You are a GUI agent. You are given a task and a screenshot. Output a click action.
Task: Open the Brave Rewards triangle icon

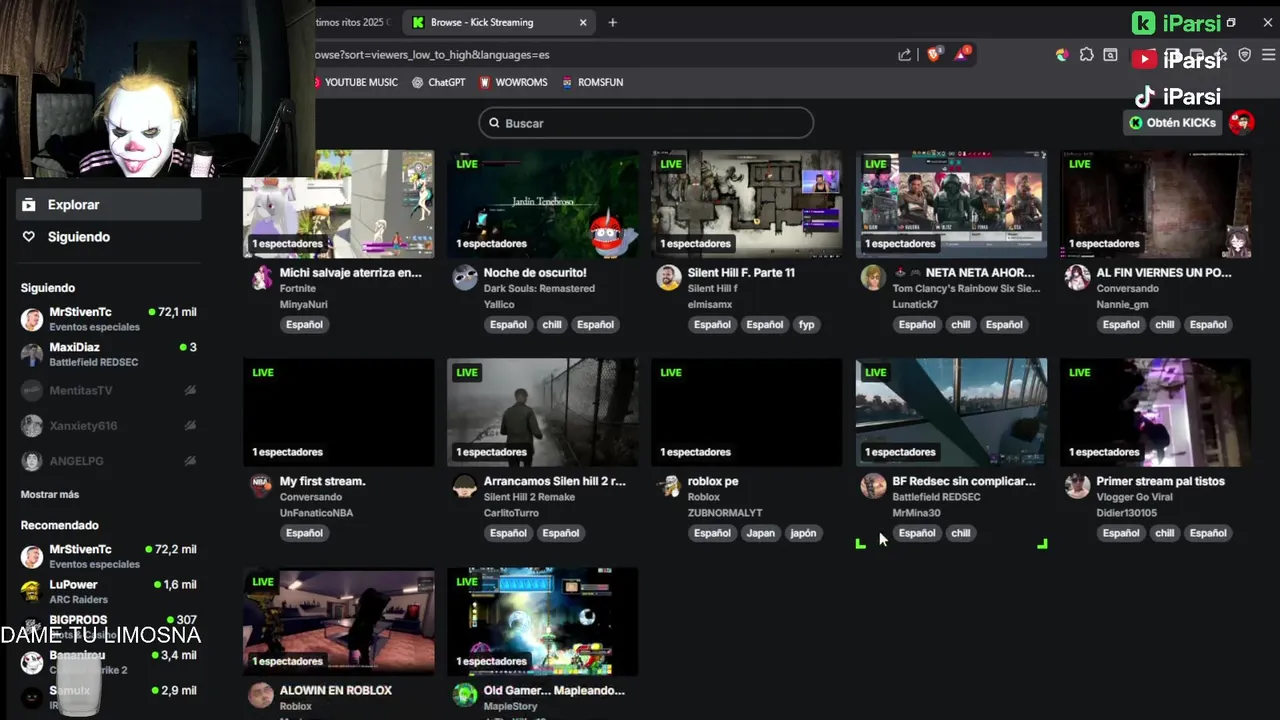961,54
